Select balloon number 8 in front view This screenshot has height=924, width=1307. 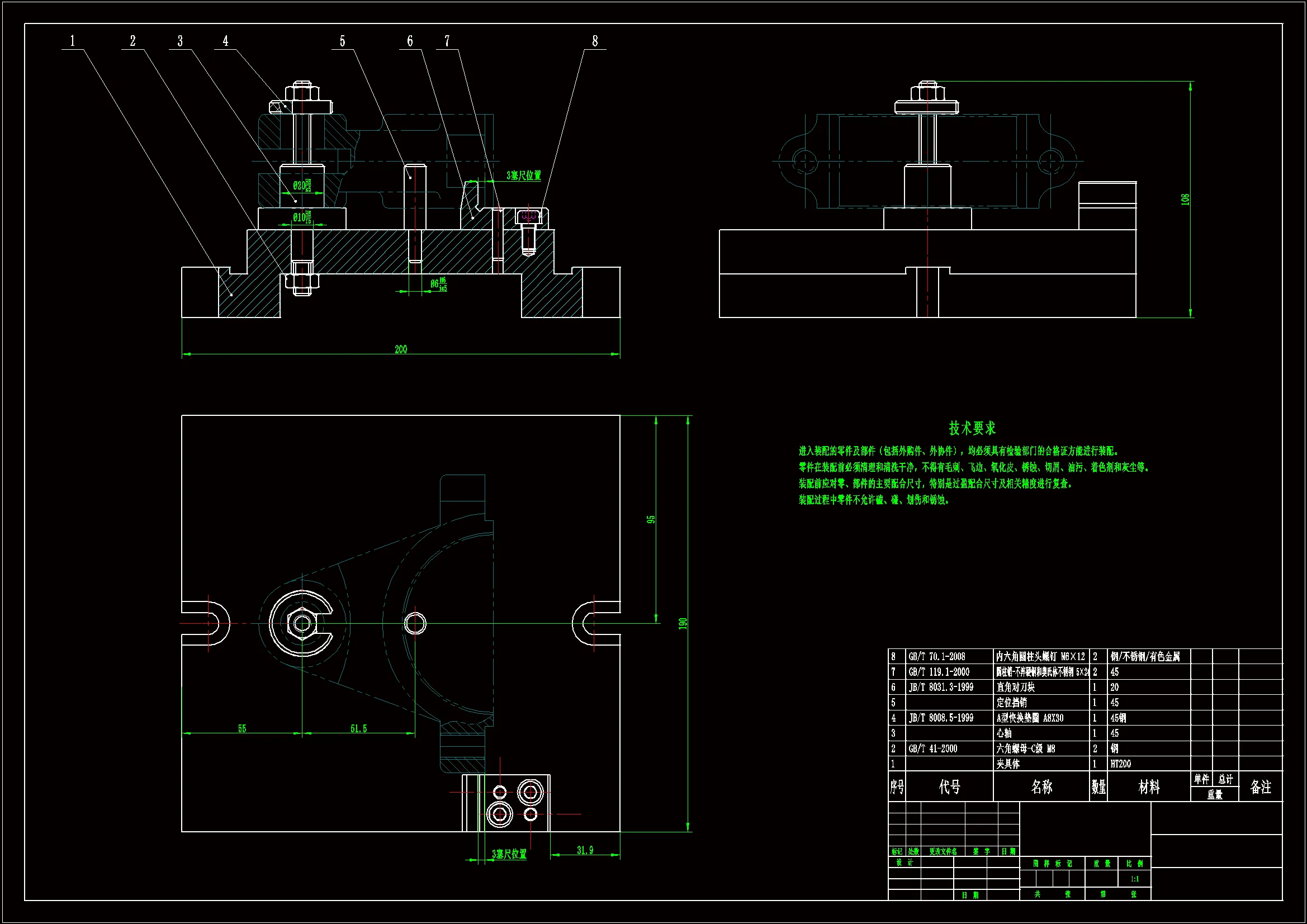(x=595, y=41)
